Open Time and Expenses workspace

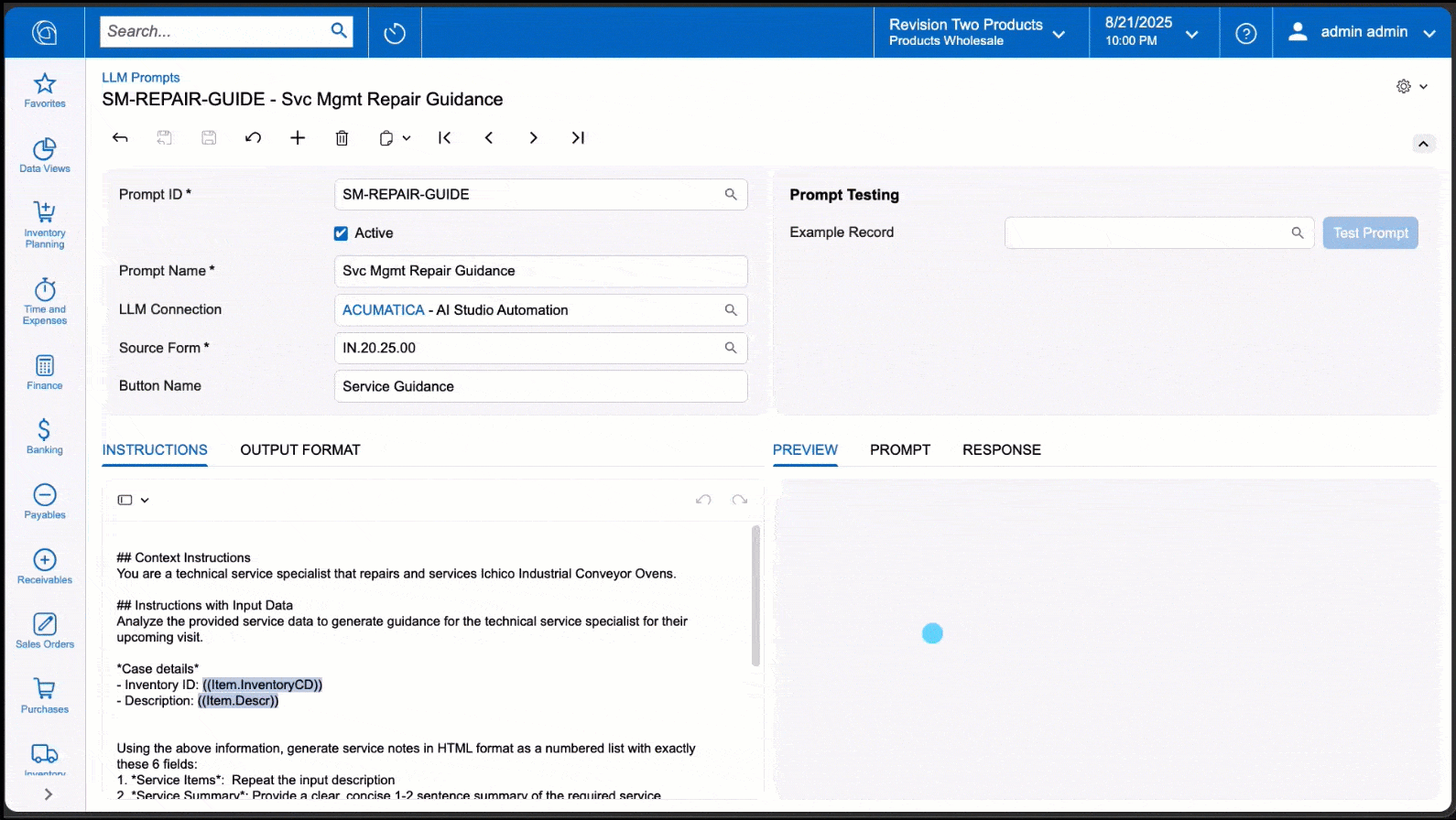[x=45, y=302]
